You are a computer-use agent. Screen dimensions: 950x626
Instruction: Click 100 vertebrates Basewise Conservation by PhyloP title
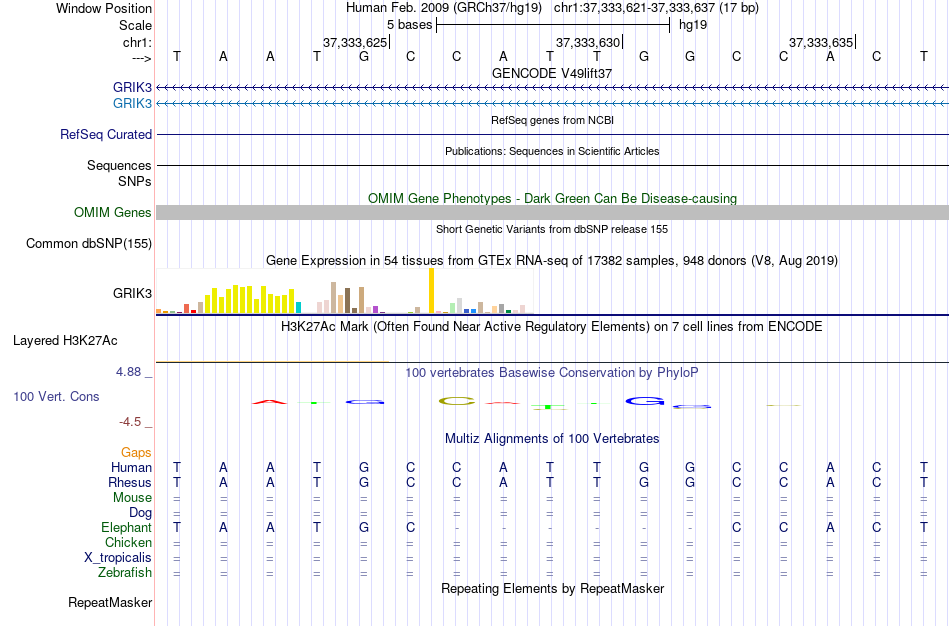[x=552, y=373]
